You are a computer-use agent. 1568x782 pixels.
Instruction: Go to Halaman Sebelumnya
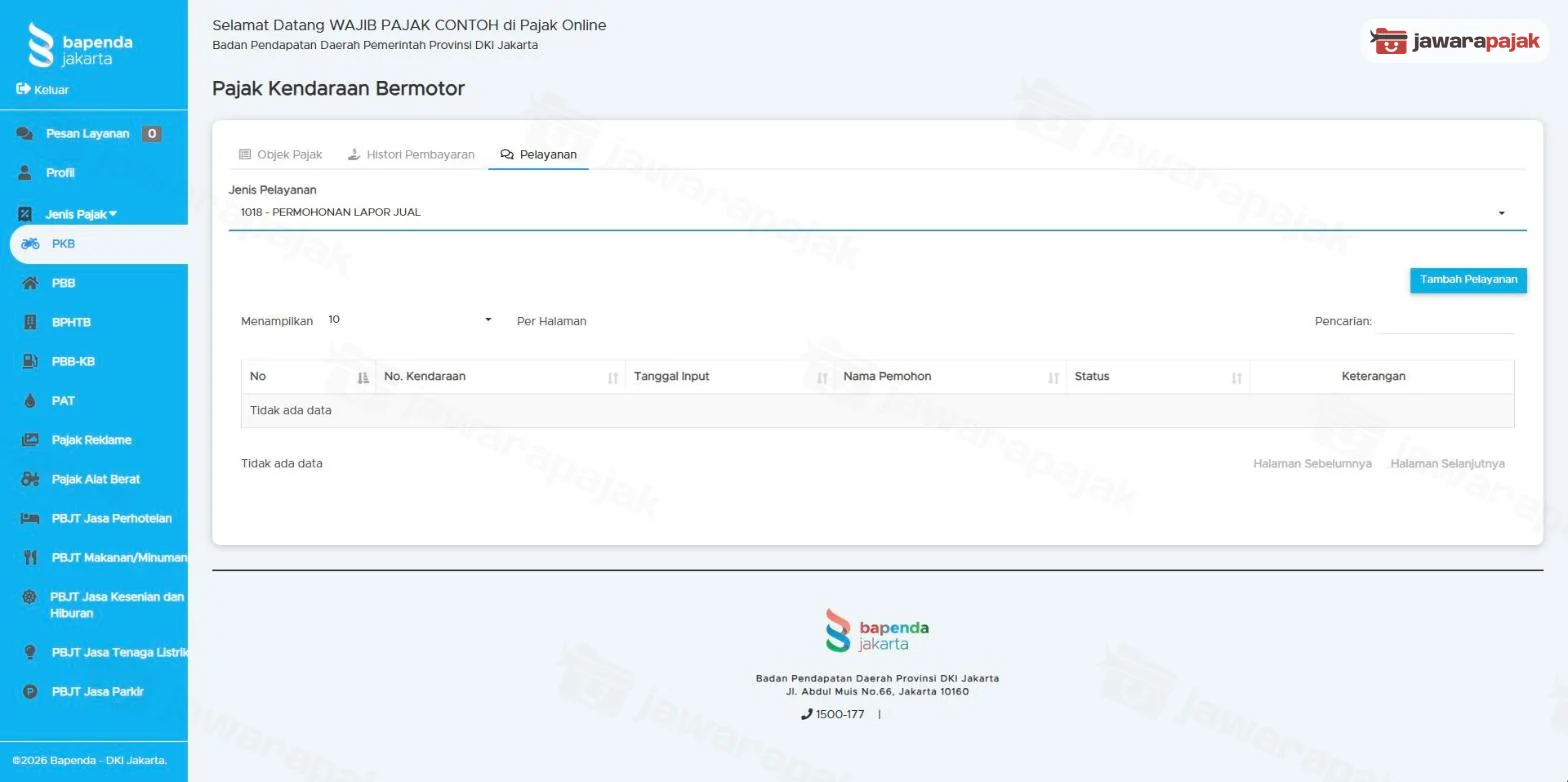1312,464
